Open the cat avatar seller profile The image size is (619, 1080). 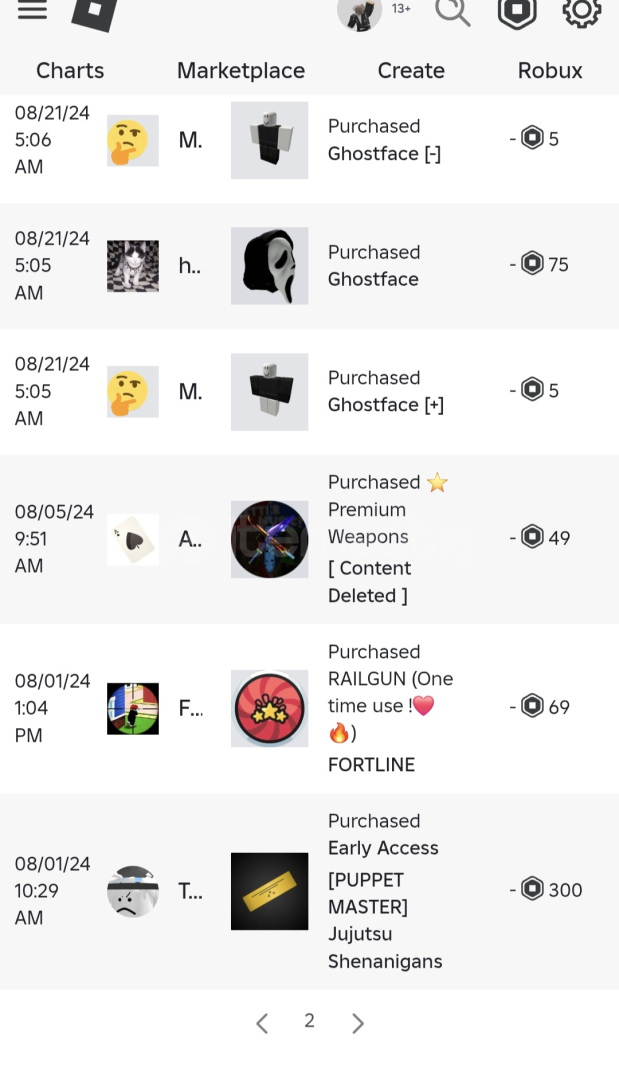(133, 265)
